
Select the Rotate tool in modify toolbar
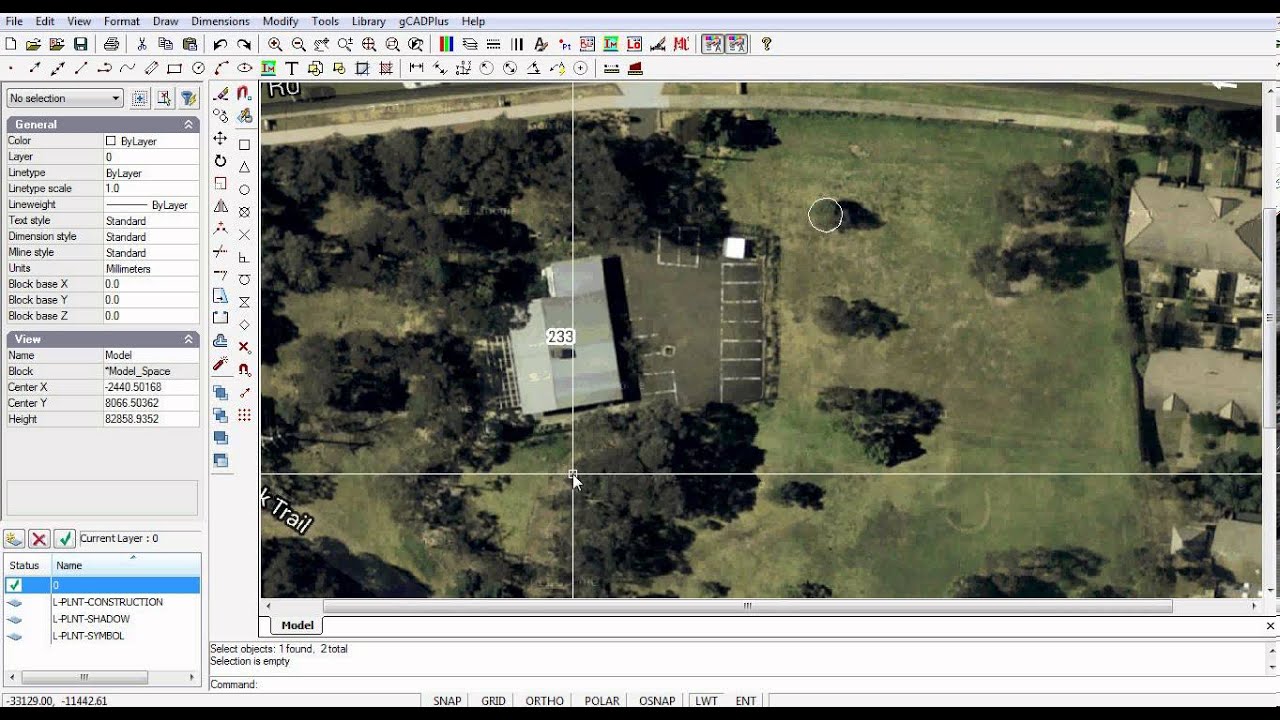pos(221,161)
